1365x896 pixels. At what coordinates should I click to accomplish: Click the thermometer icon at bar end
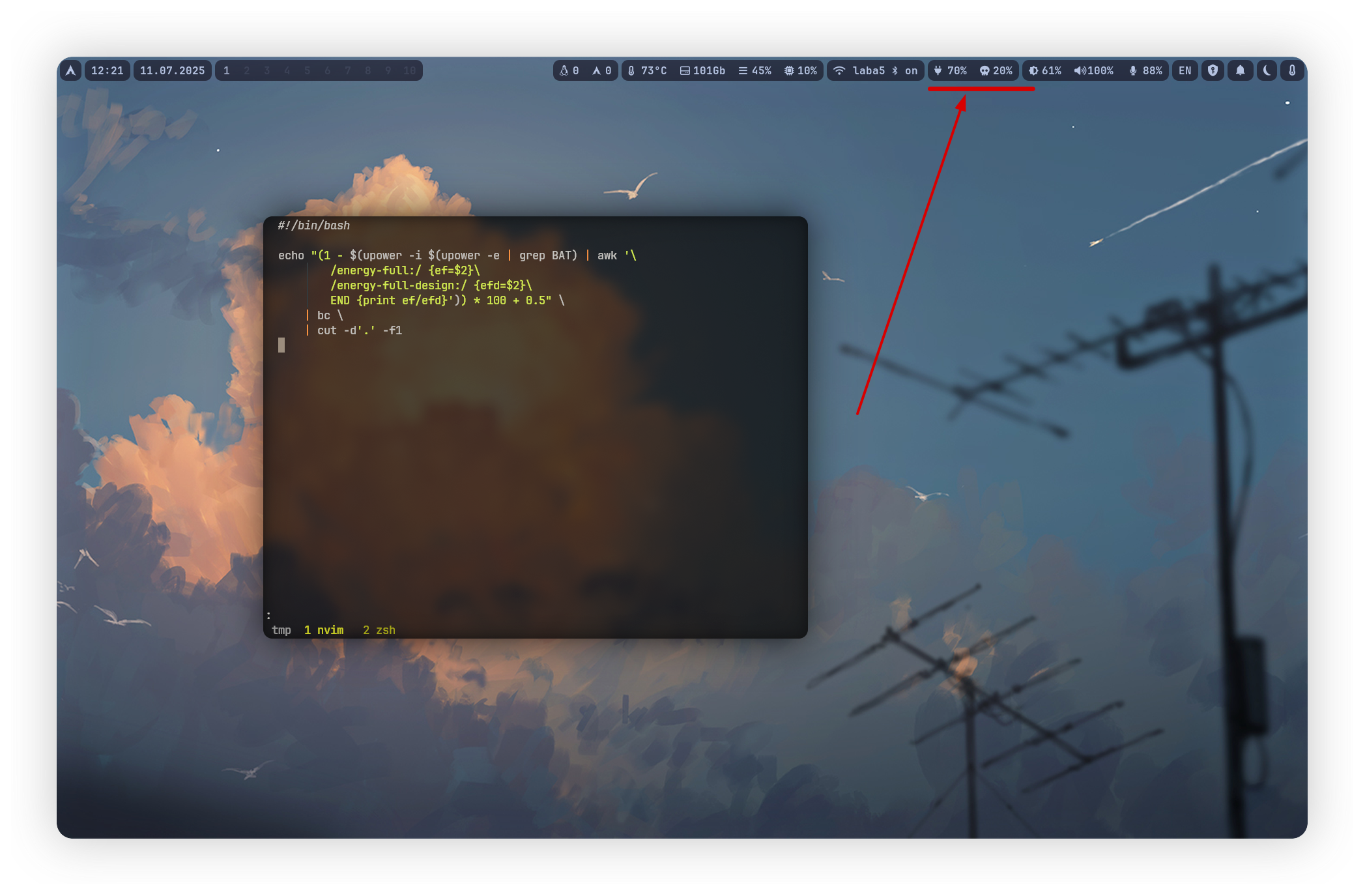pos(1292,70)
